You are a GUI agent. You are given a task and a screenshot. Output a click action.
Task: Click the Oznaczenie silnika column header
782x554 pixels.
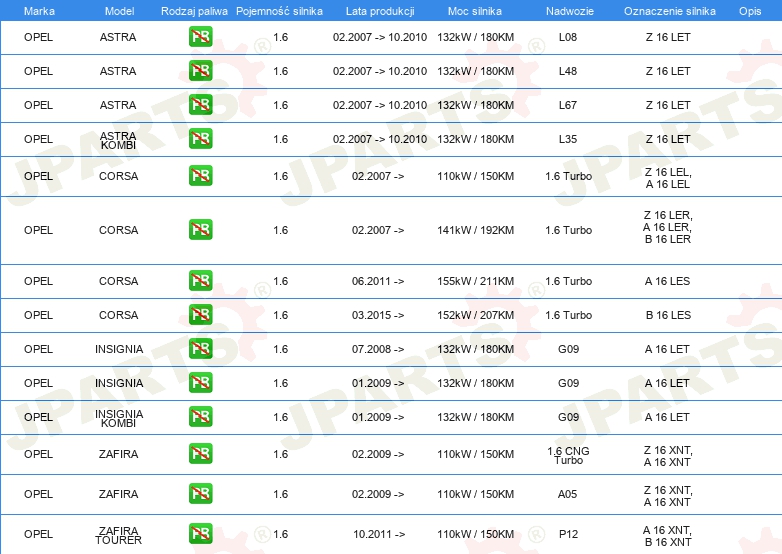[x=668, y=11]
